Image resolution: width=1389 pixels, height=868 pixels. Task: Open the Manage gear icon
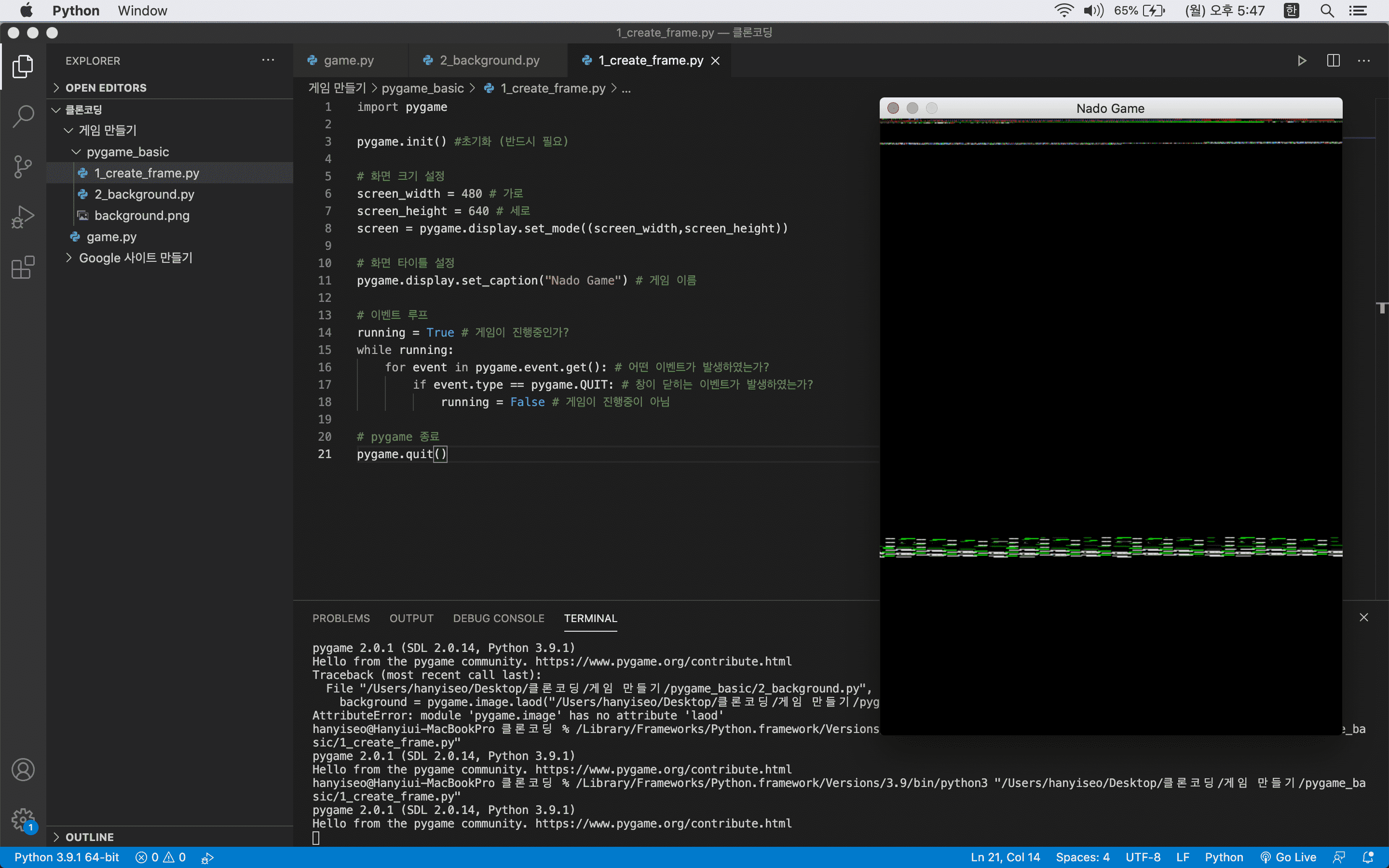point(23,819)
